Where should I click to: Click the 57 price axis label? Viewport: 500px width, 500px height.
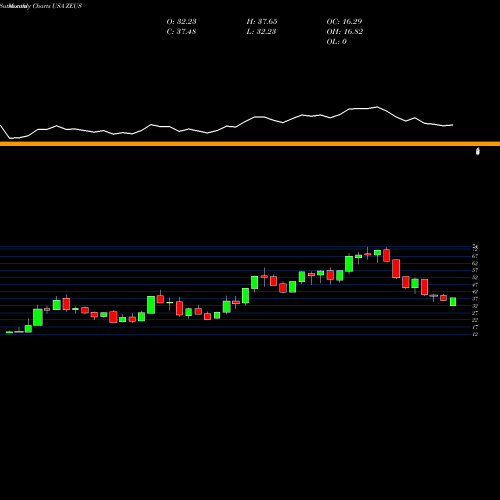475,270
